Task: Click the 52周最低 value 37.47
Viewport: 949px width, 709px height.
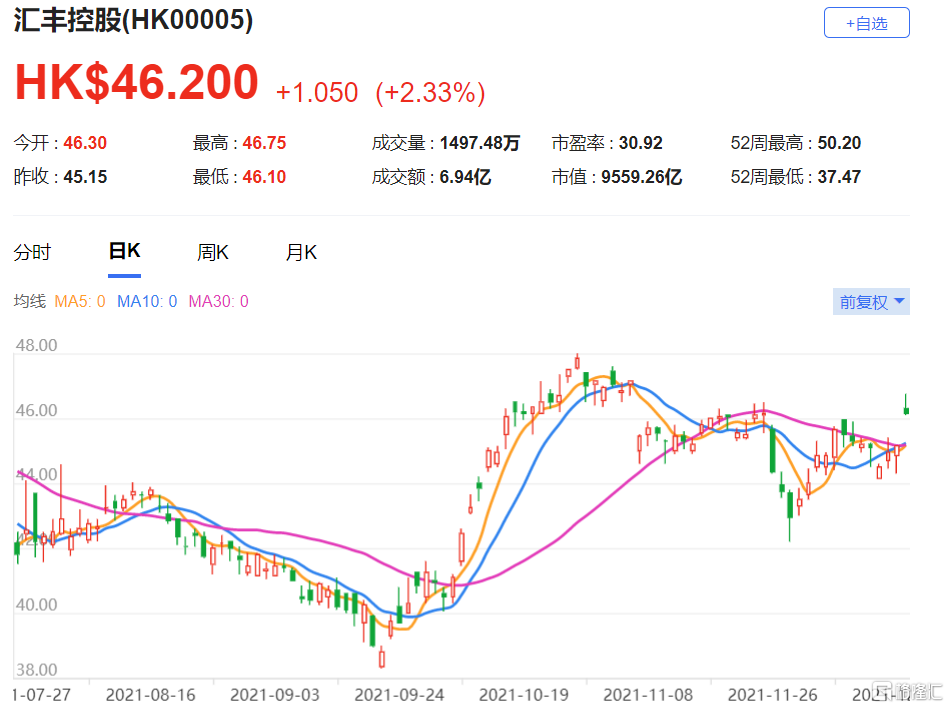Action: pos(839,177)
